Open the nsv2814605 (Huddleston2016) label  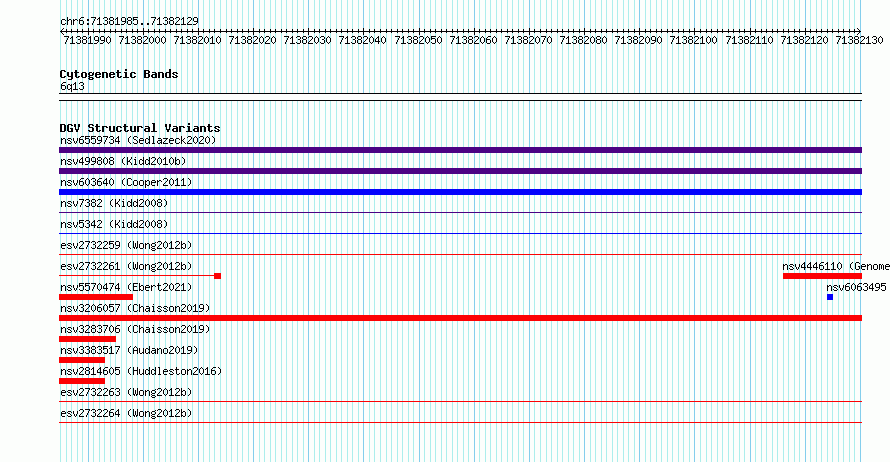[141, 371]
